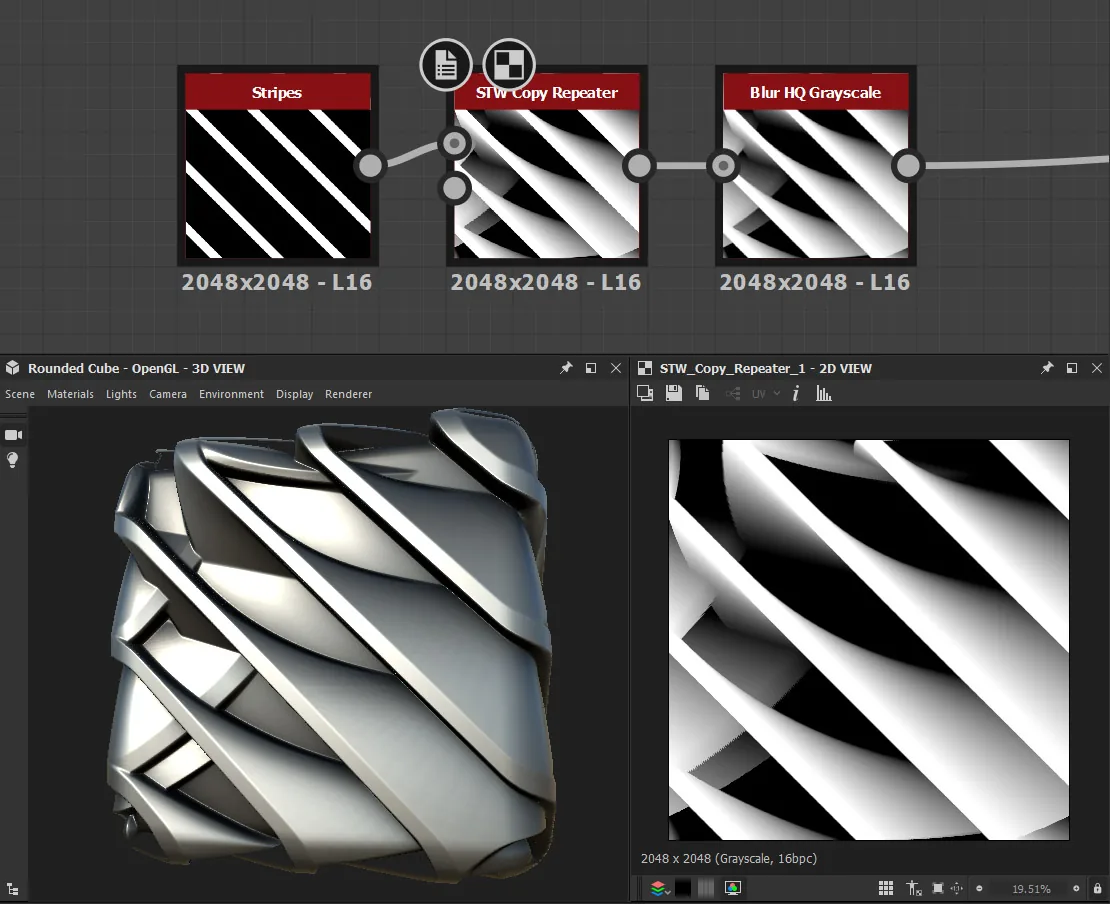Click the hierarchy icon at 3D view bottom
The width and height of the screenshot is (1110, 904).
pos(12,890)
